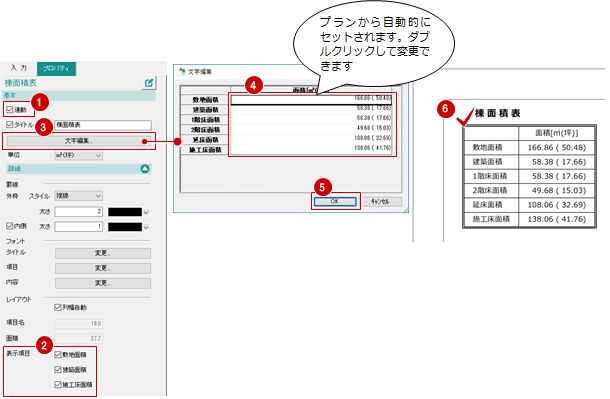Click the inner border black color swatch
This screenshot has width=610, height=399.
[125, 227]
